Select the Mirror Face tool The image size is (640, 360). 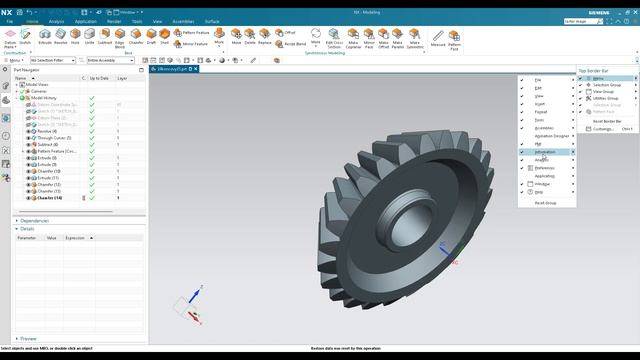(369, 39)
